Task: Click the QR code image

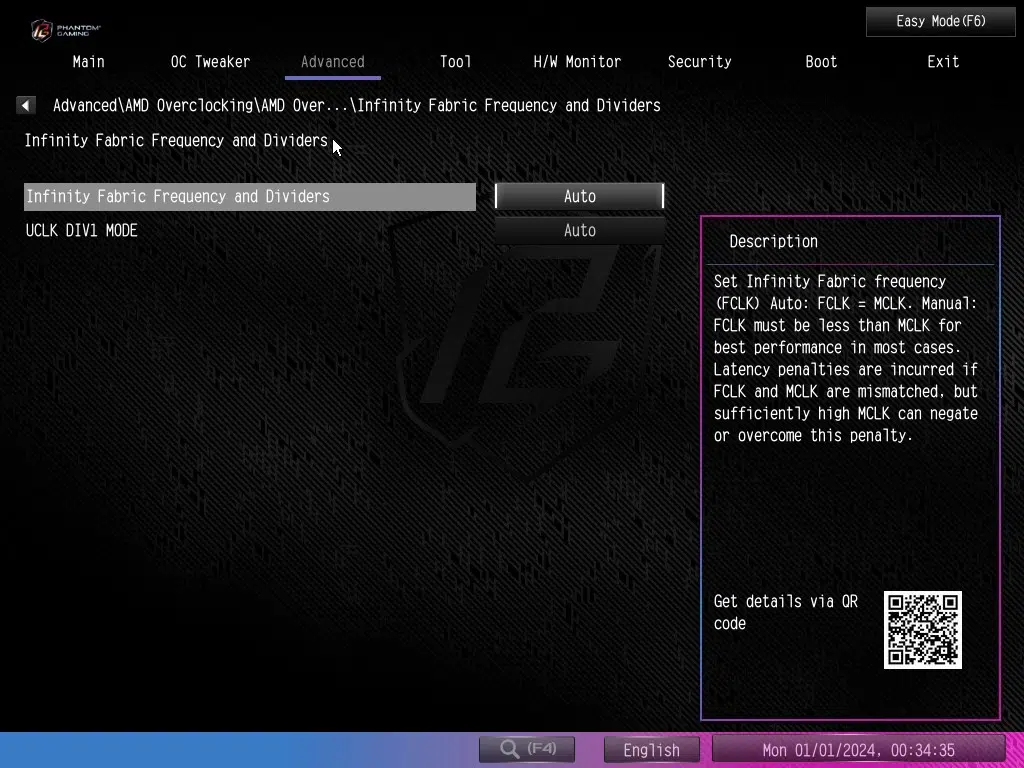Action: [922, 630]
